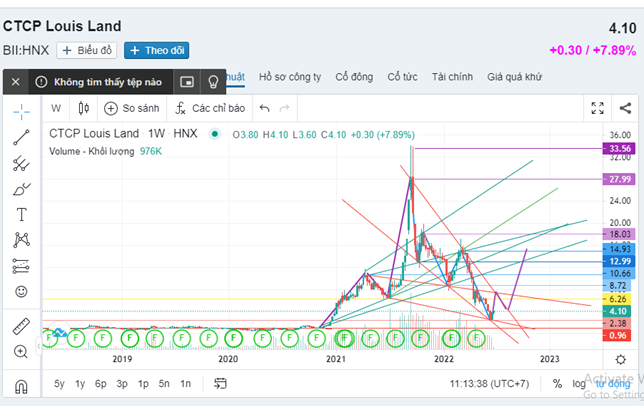The image size is (644, 406).
Task: Select the ruler measure tool
Action: 21,326
